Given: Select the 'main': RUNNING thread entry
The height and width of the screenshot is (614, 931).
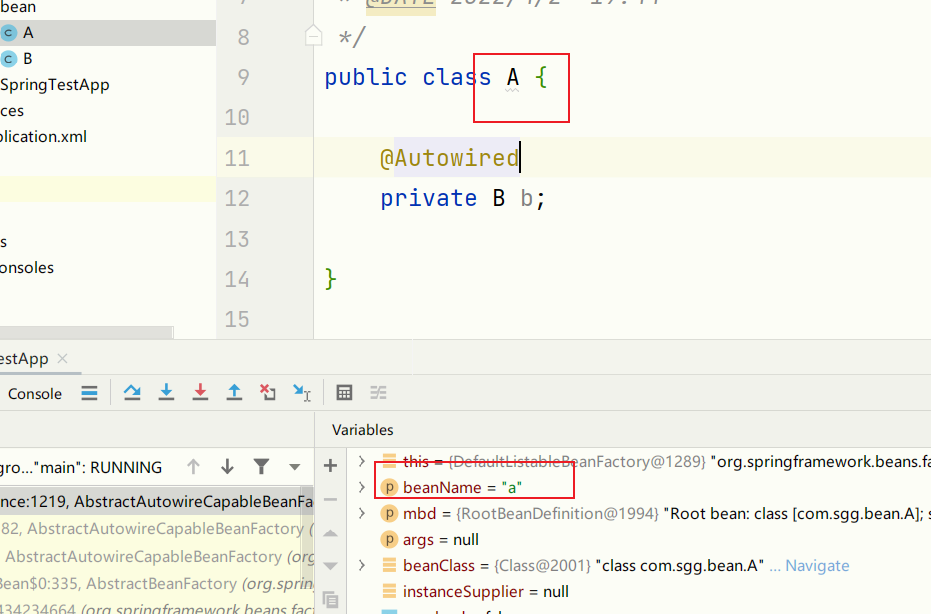Looking at the screenshot, I should pos(81,467).
